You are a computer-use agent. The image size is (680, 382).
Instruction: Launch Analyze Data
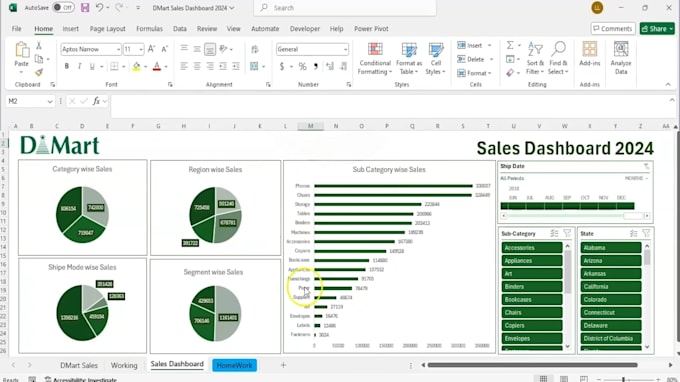tap(621, 59)
